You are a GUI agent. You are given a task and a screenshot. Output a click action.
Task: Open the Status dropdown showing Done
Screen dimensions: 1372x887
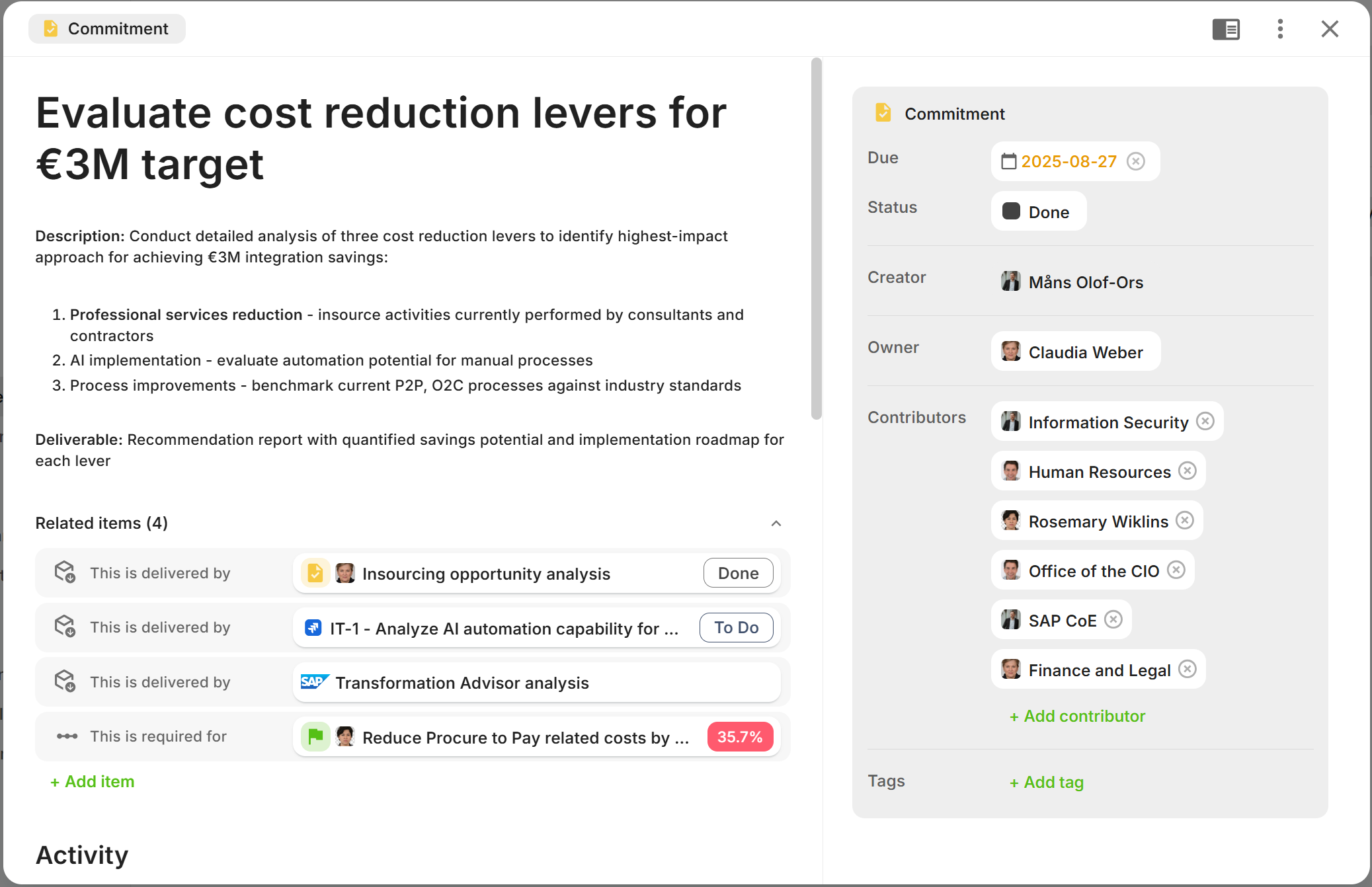[1038, 212]
